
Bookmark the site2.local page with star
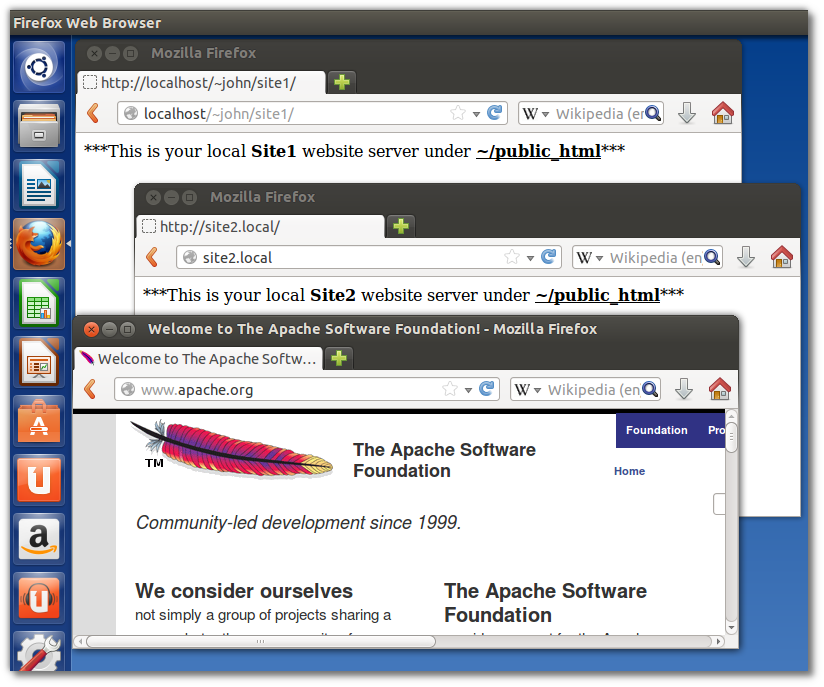512,257
